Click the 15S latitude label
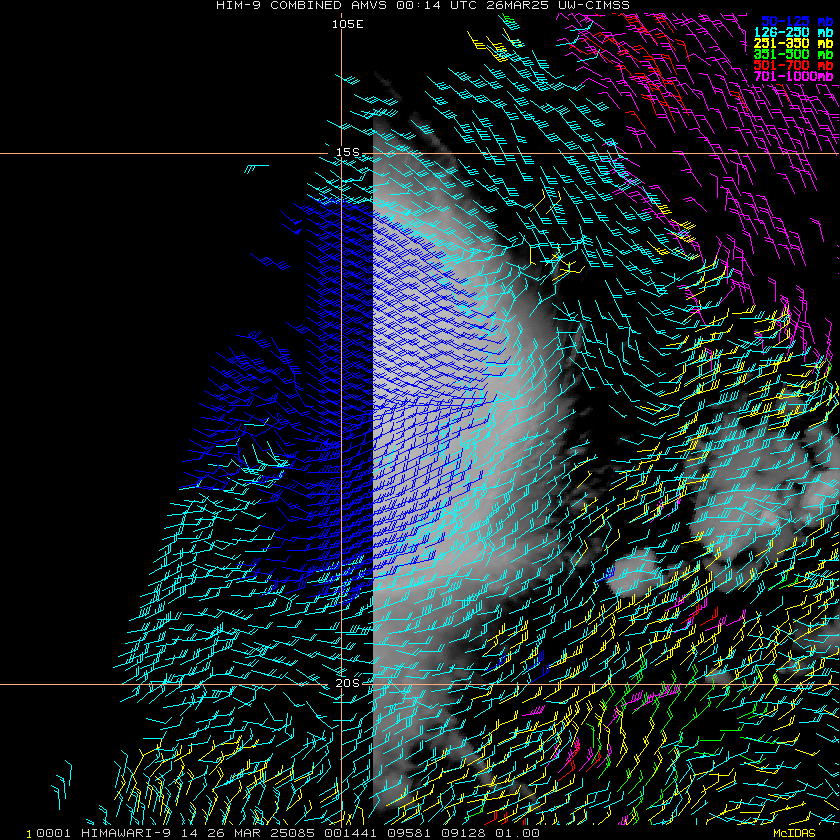 348,153
